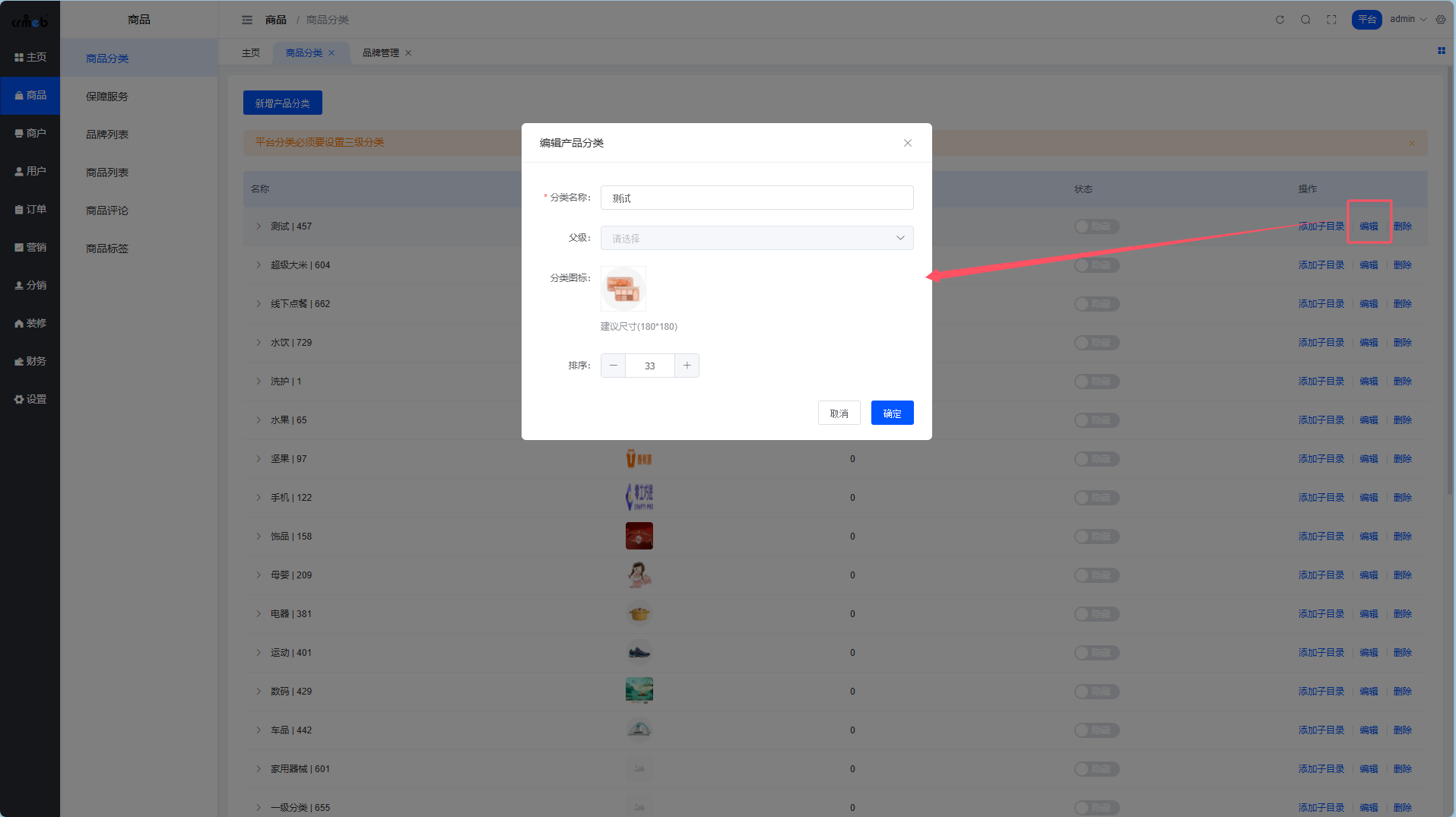Toggle status switch for 坚果 row
The image size is (1456, 817).
tap(1096, 459)
